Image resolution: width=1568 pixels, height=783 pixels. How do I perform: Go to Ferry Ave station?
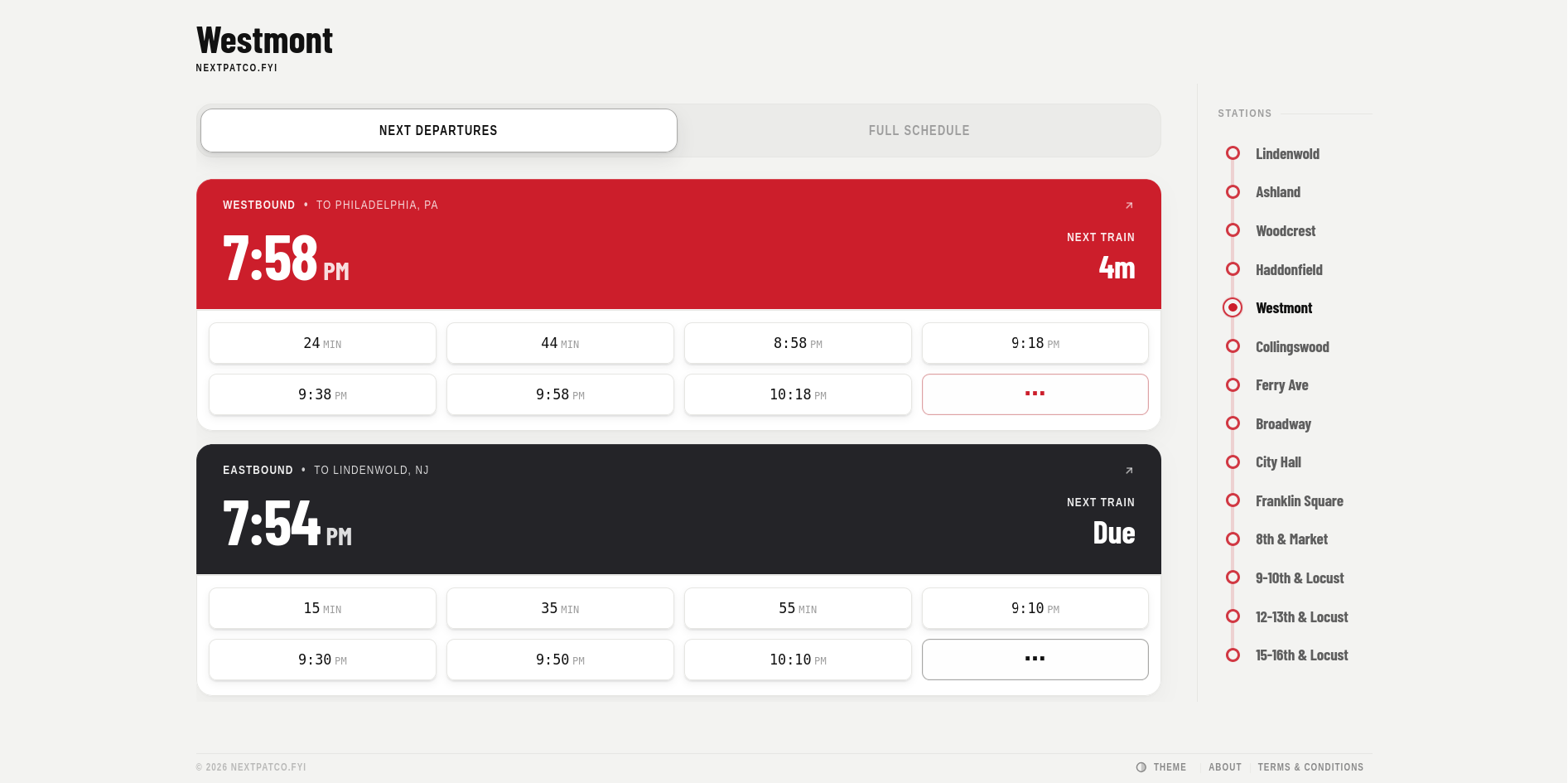(x=1282, y=385)
